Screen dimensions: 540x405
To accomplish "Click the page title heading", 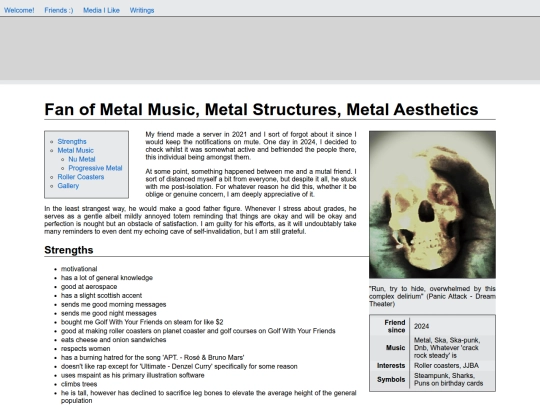I will tap(261, 110).
